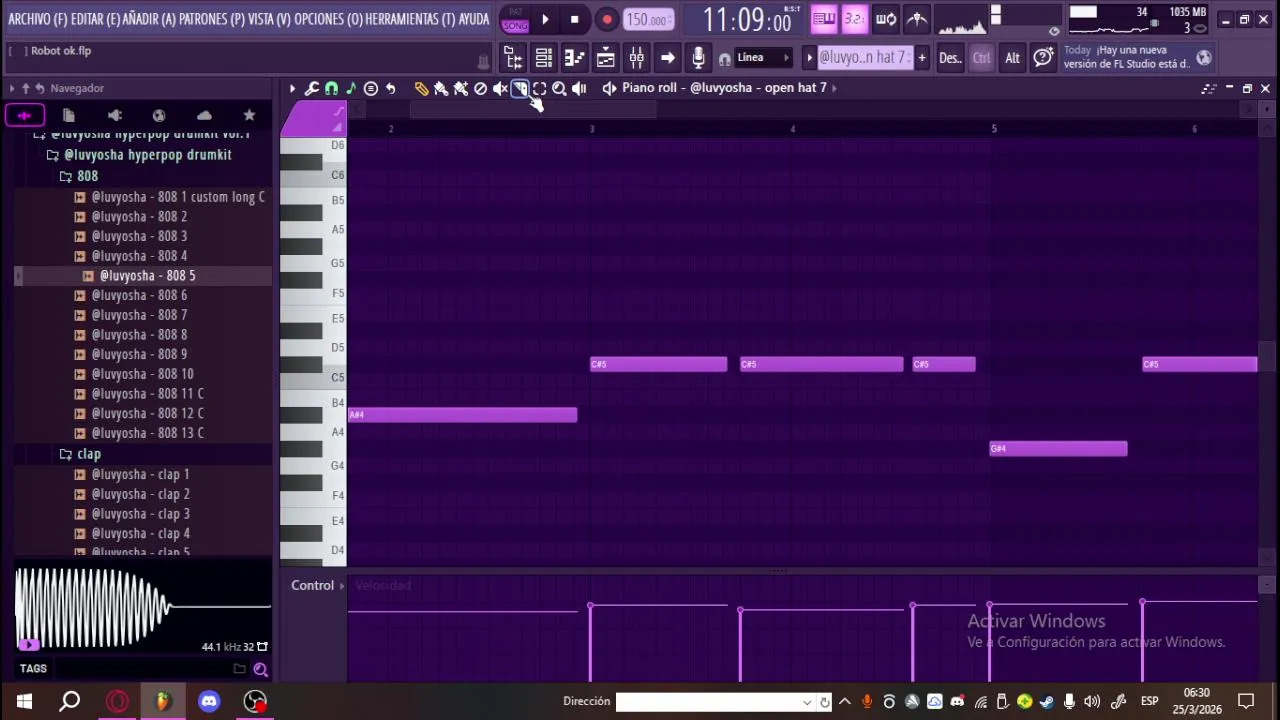Viewport: 1280px width, 720px height.
Task: Select @luvyosha - 808 5 sample
Action: (147, 275)
